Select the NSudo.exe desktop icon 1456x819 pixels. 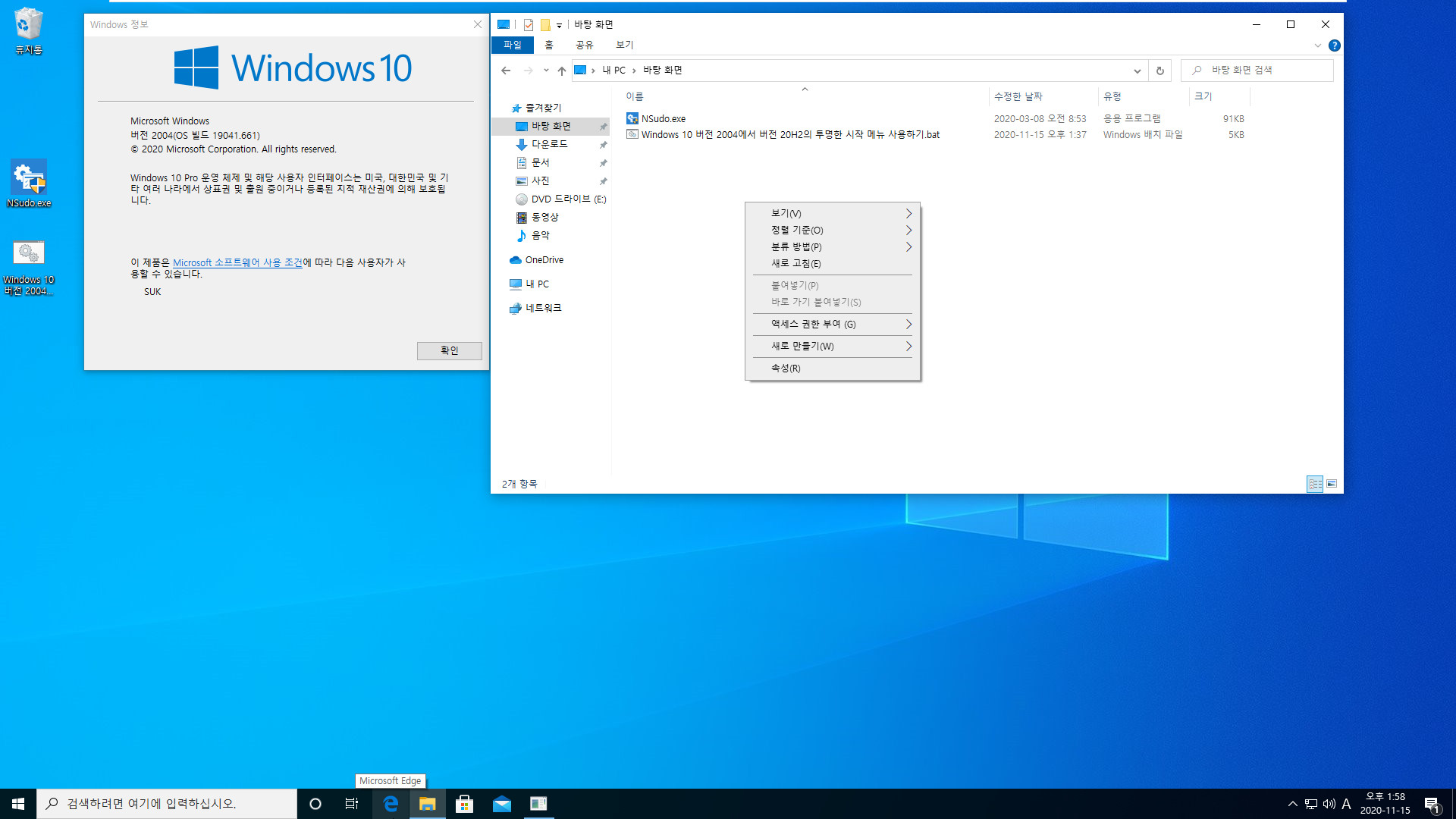tap(29, 184)
